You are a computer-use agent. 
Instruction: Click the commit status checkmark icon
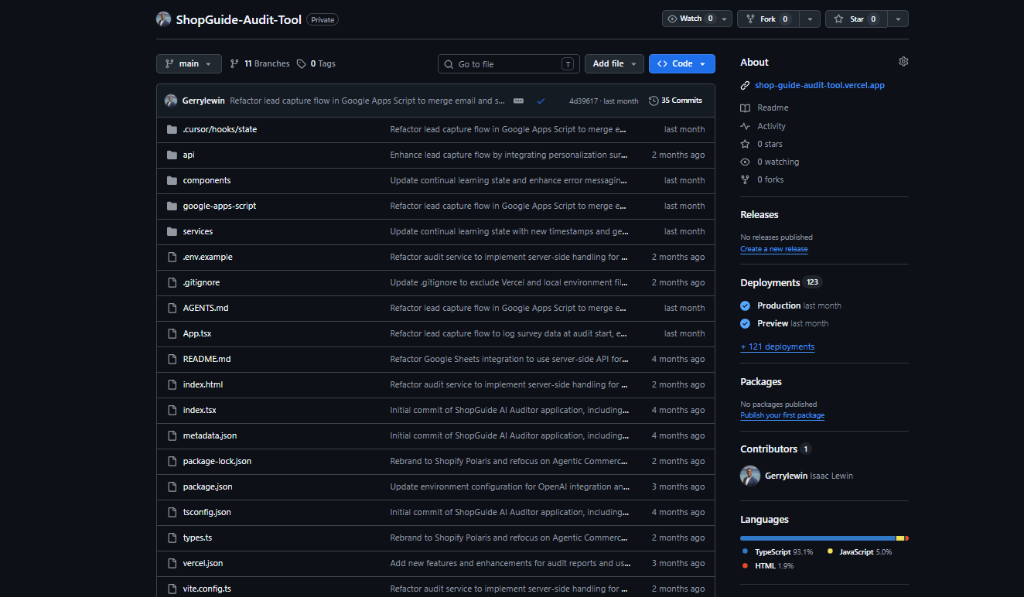point(541,101)
